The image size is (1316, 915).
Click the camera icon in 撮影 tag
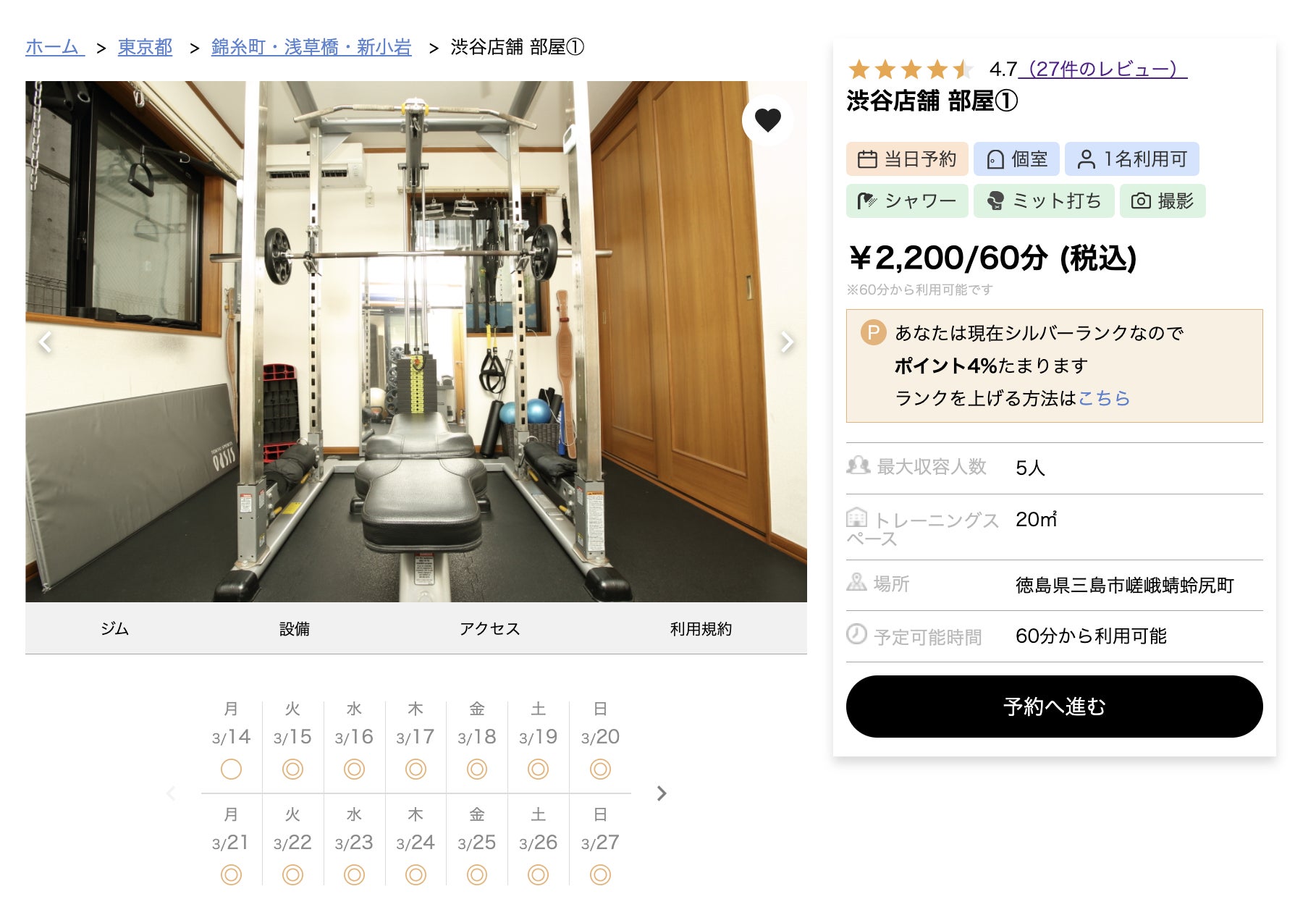pyautogui.click(x=1141, y=201)
